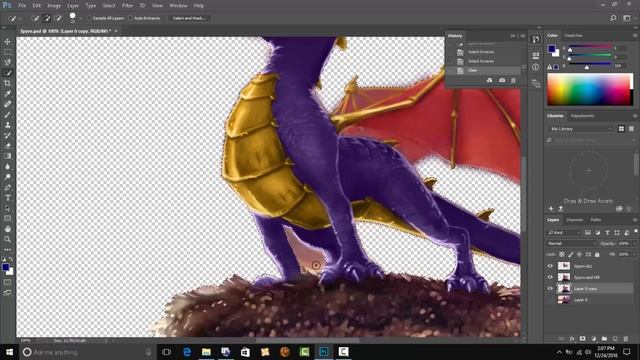The width and height of the screenshot is (640, 360).
Task: Open the Image menu
Action: pyautogui.click(x=54, y=6)
